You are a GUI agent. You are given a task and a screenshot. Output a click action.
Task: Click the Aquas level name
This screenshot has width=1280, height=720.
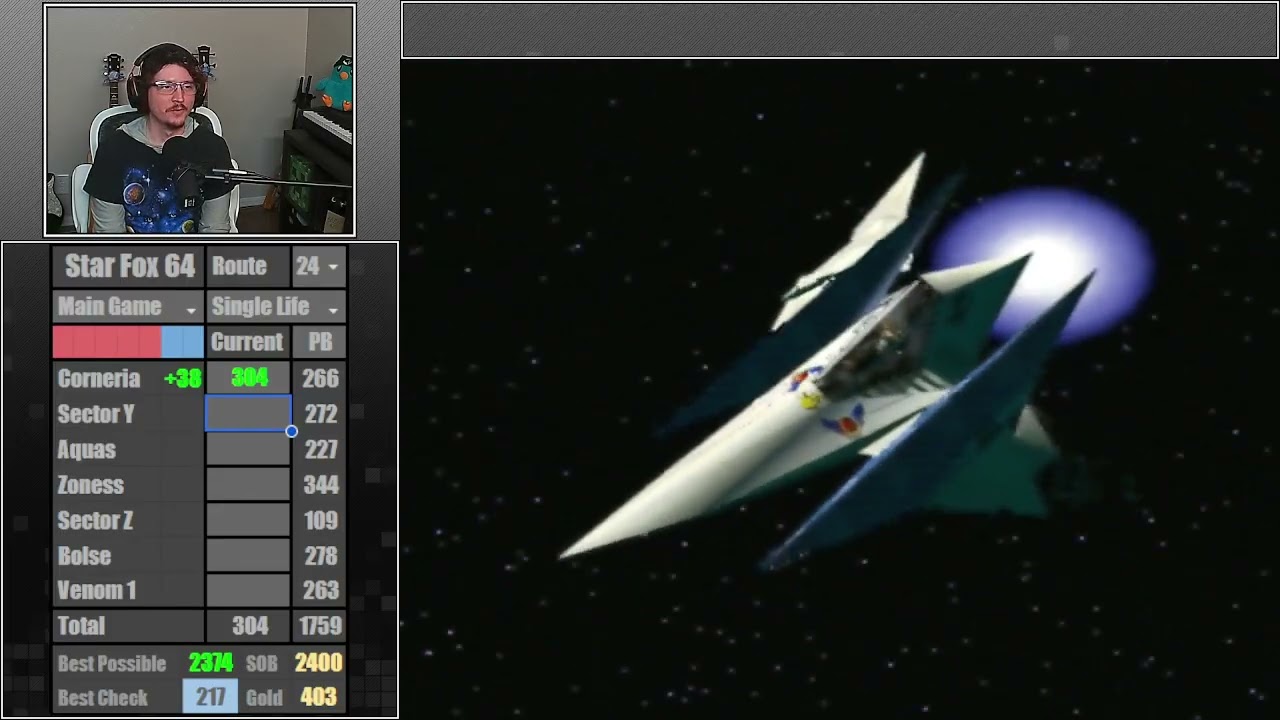coord(86,450)
